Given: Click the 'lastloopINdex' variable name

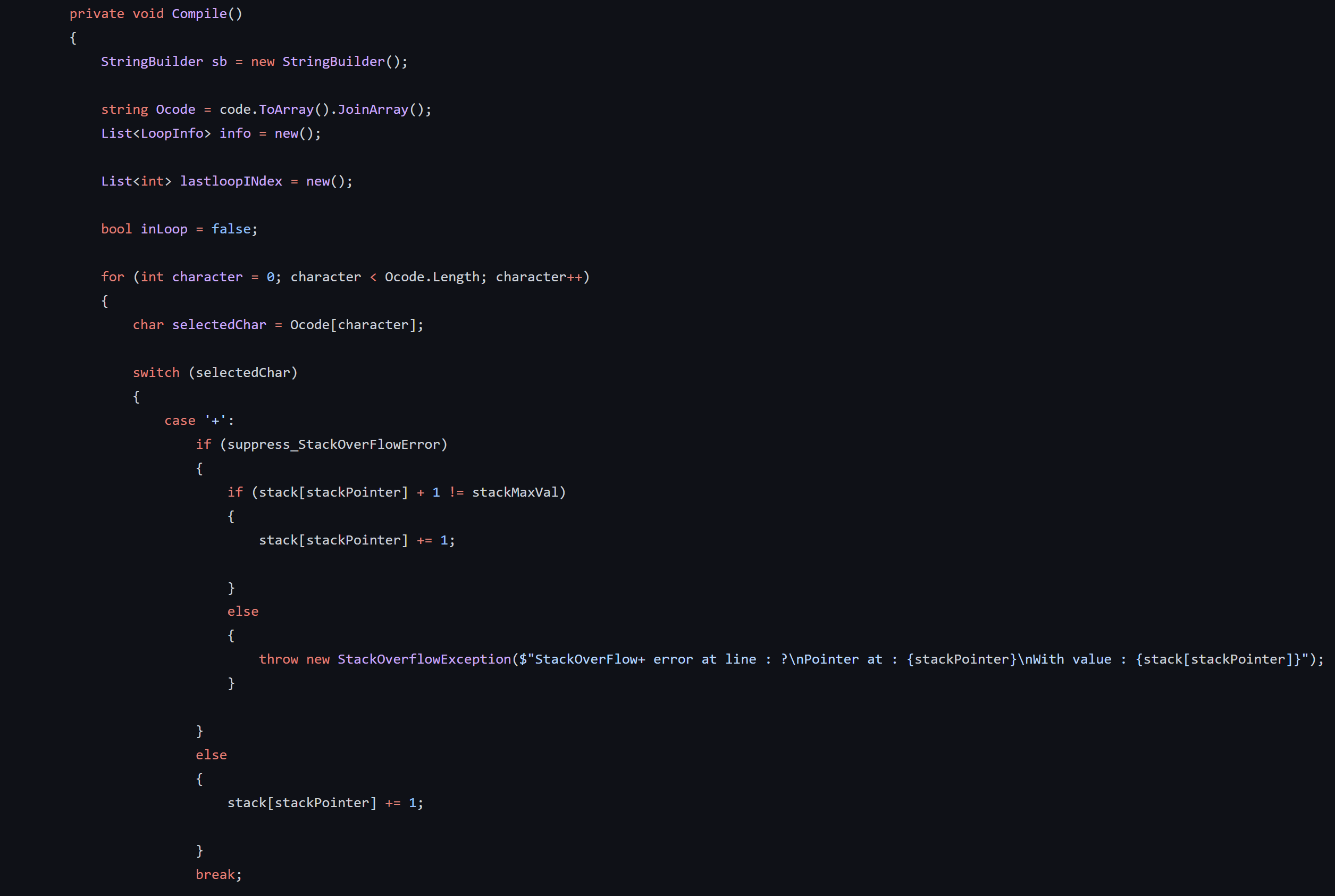Looking at the screenshot, I should click(231, 181).
